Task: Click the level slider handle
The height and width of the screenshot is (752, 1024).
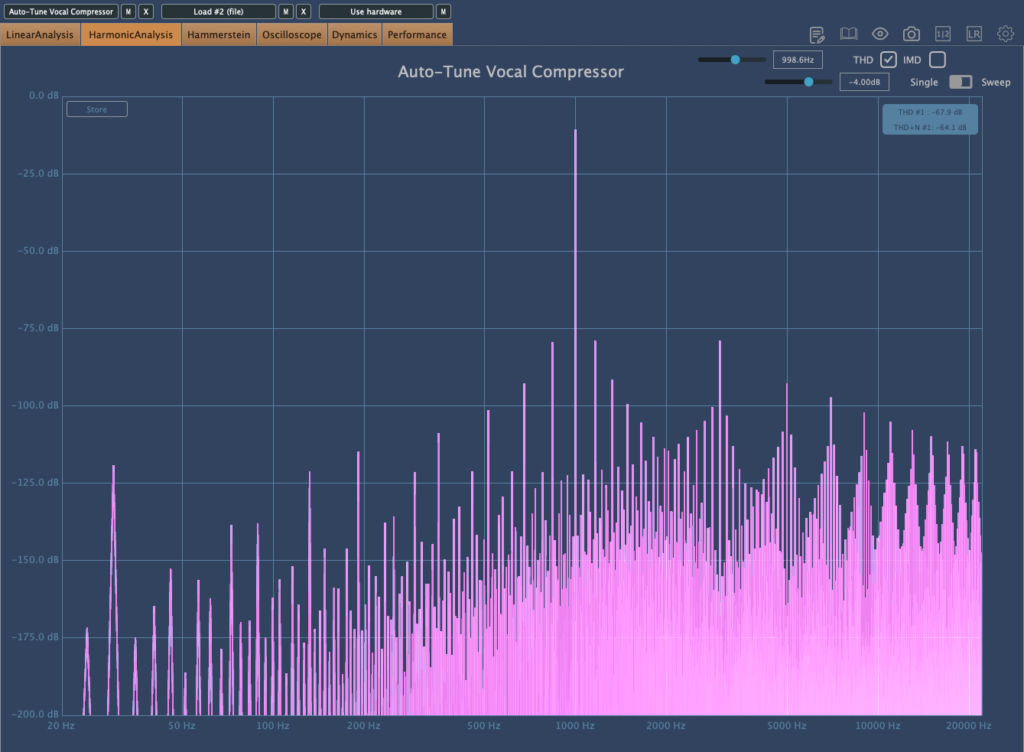Action: point(808,82)
